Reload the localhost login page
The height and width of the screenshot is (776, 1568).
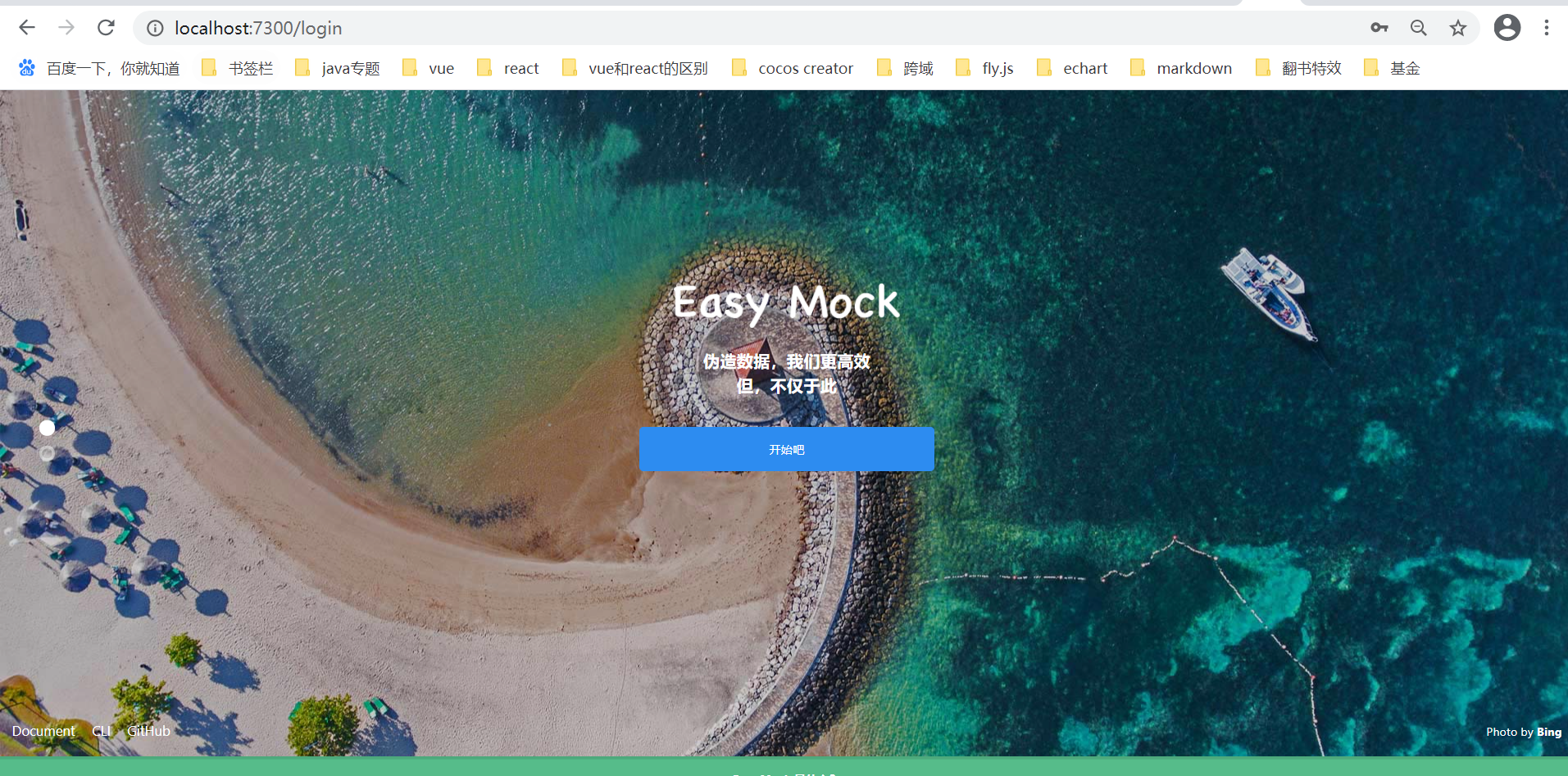pyautogui.click(x=106, y=28)
